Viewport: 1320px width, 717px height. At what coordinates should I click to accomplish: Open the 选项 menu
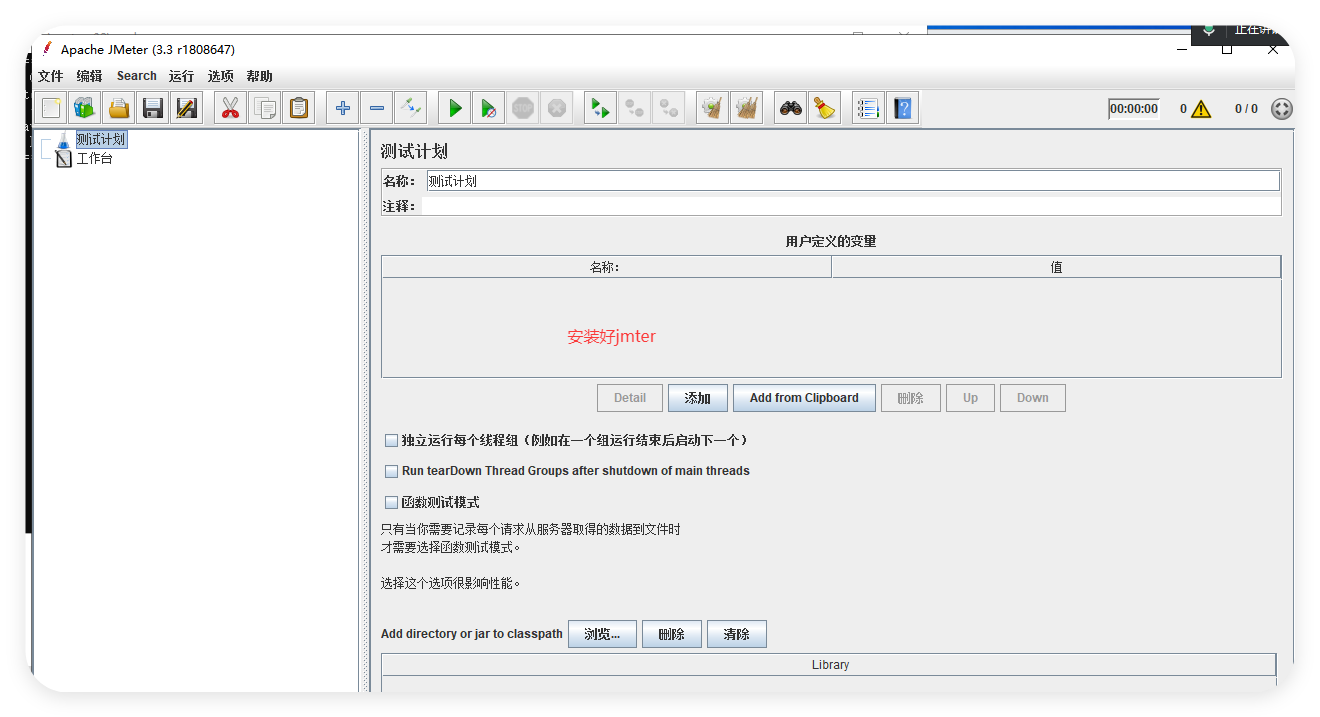point(221,76)
